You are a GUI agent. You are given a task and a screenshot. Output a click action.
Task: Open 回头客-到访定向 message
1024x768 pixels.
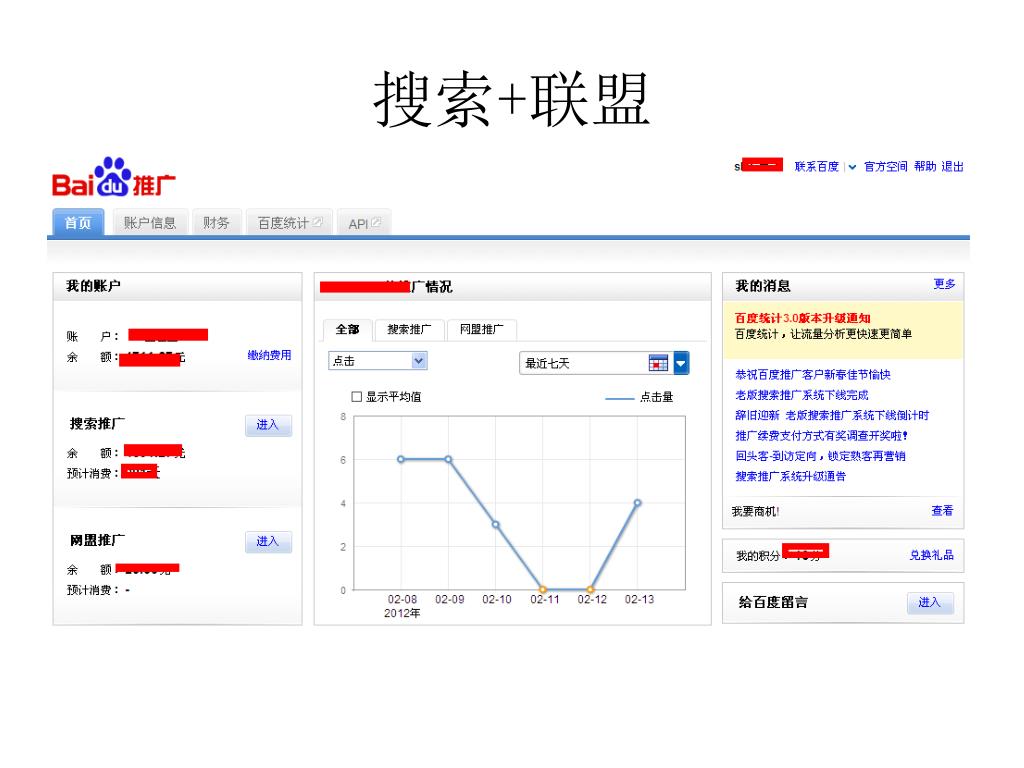click(820, 456)
